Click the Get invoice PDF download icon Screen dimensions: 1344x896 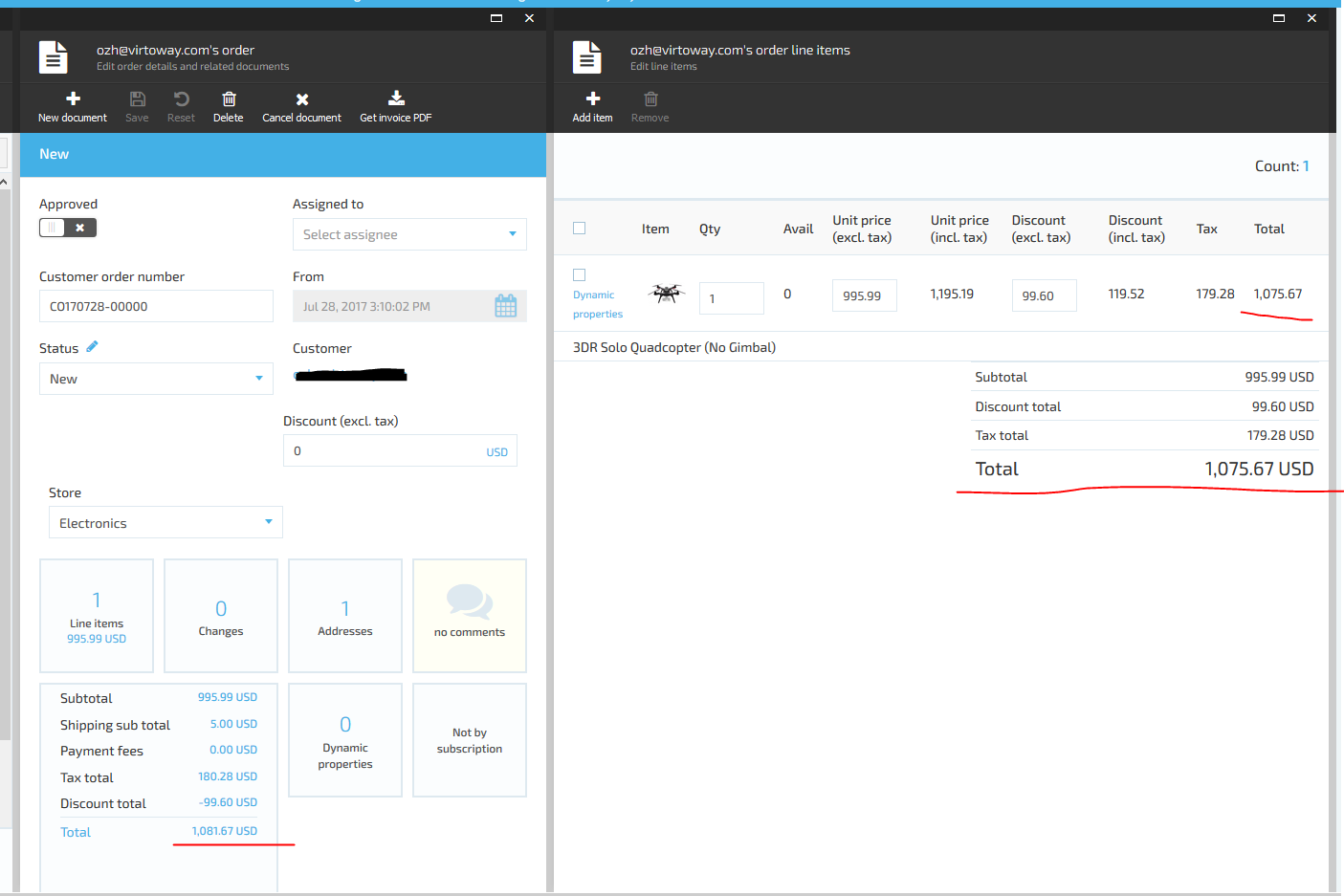pos(396,98)
